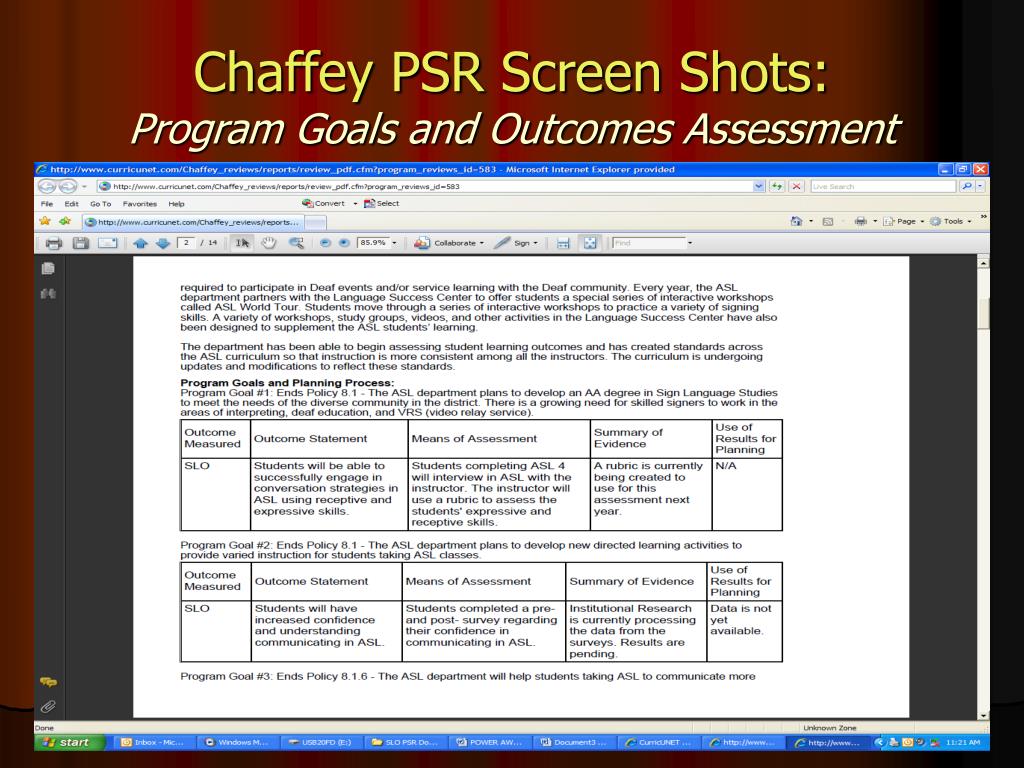The height and width of the screenshot is (768, 1024).
Task: Open the Edit menu
Action: [x=71, y=204]
